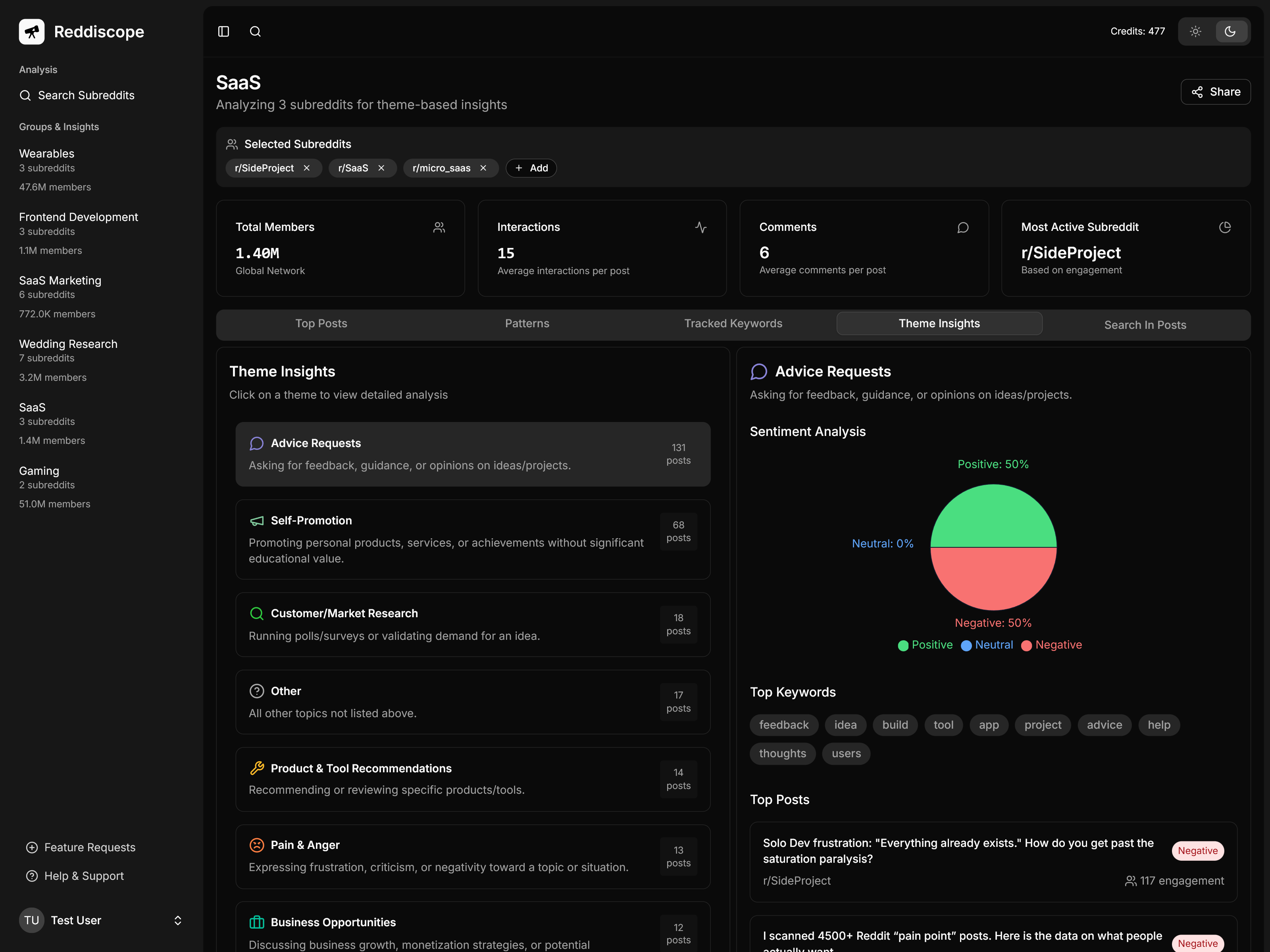Click the Reddiscope telescope logo
This screenshot has width=1270, height=952.
tap(32, 32)
